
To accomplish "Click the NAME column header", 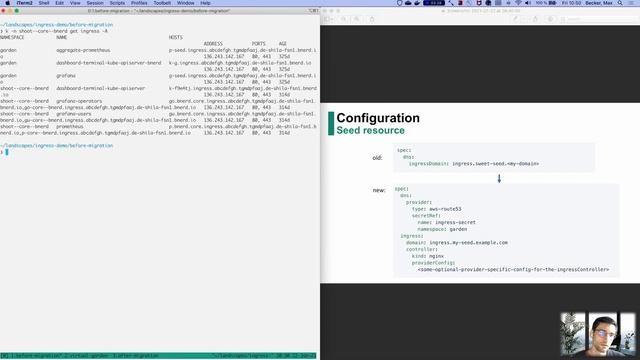I will [61, 37].
